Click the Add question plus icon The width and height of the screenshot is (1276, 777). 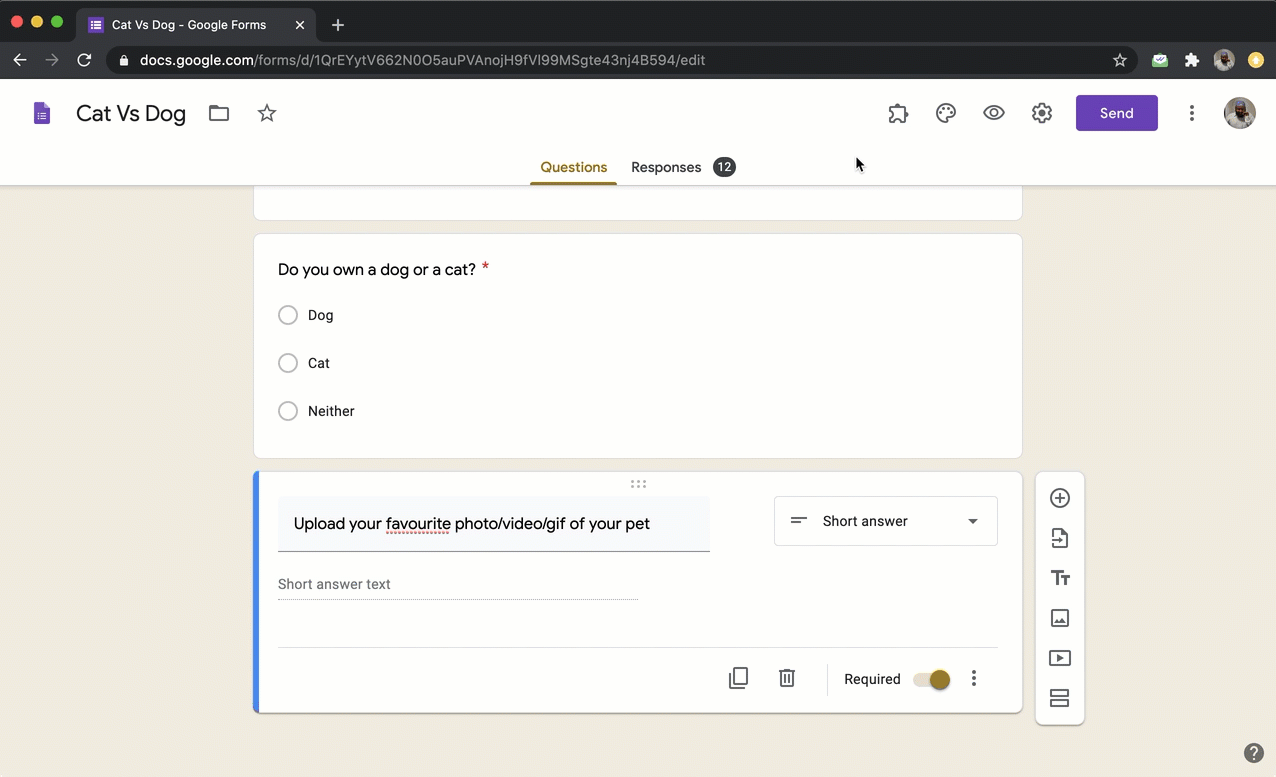[x=1060, y=498]
